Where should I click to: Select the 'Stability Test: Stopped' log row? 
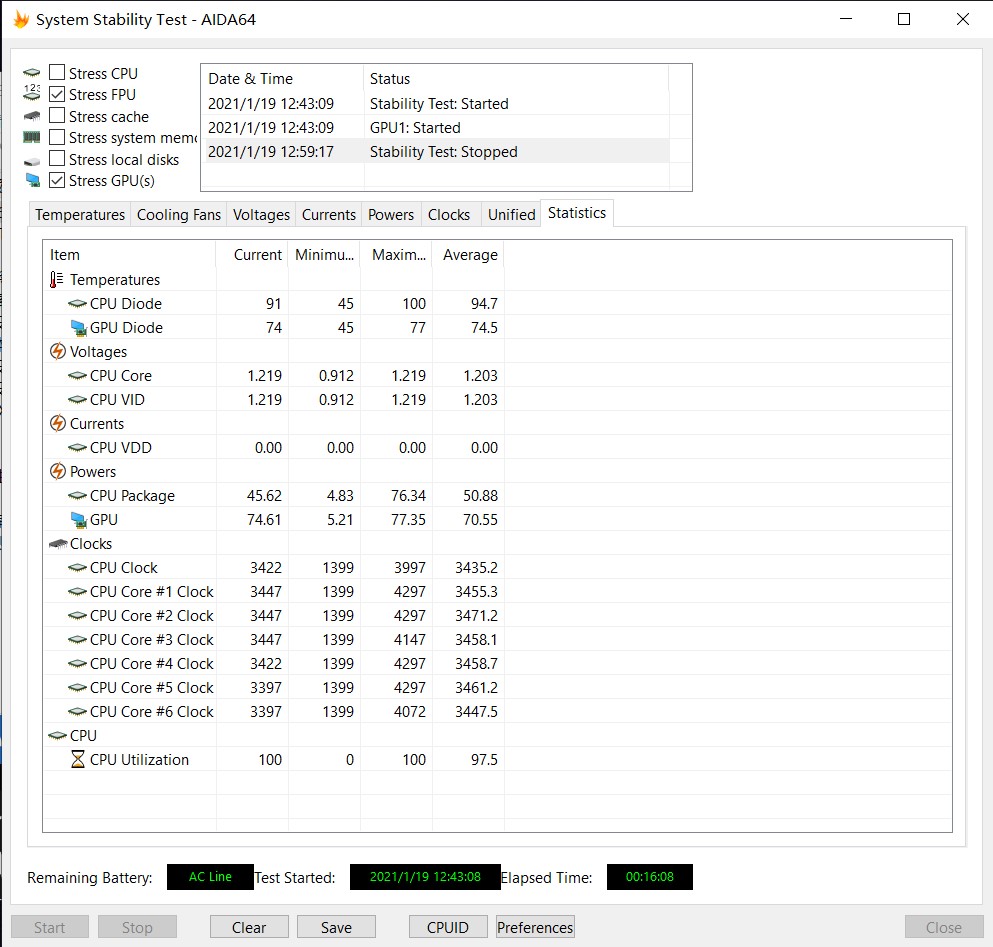click(x=436, y=151)
